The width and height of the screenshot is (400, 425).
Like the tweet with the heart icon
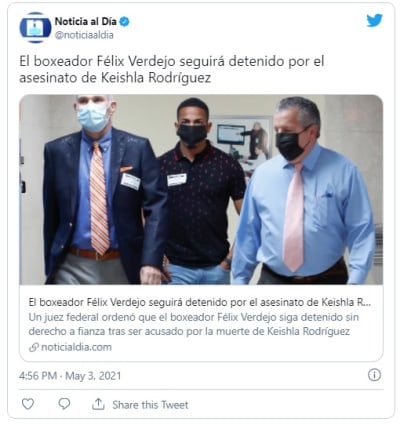[28, 404]
